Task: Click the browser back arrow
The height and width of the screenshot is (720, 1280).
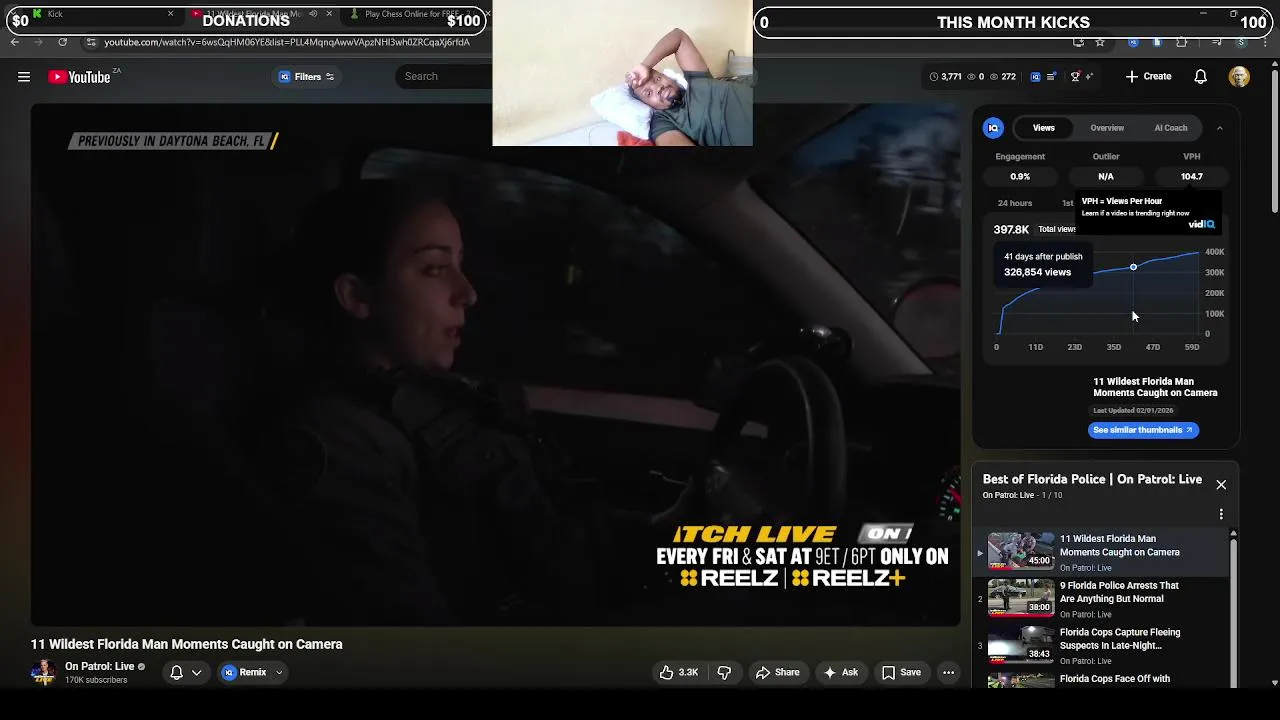Action: coord(14,42)
